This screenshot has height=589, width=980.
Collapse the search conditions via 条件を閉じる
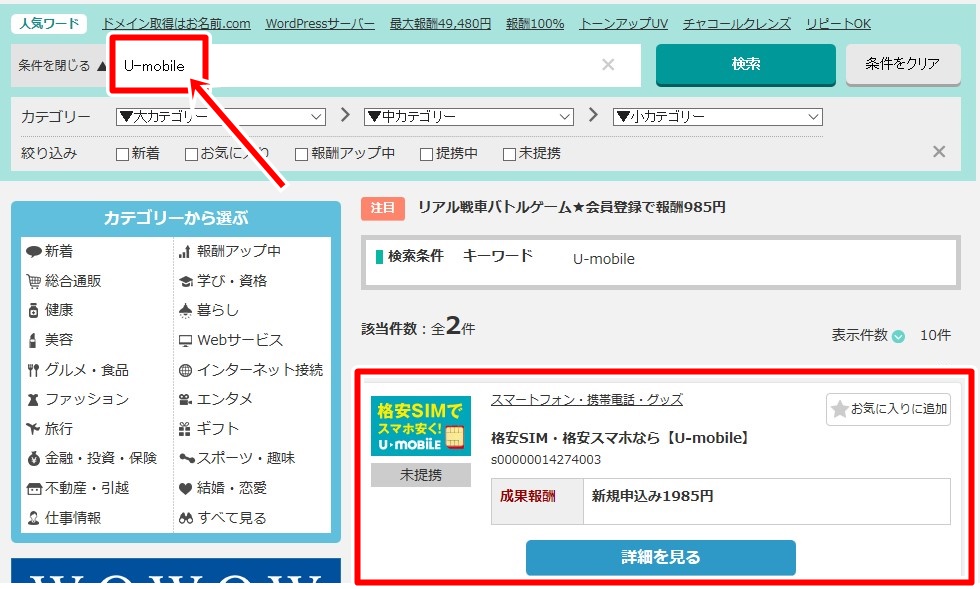(x=62, y=66)
